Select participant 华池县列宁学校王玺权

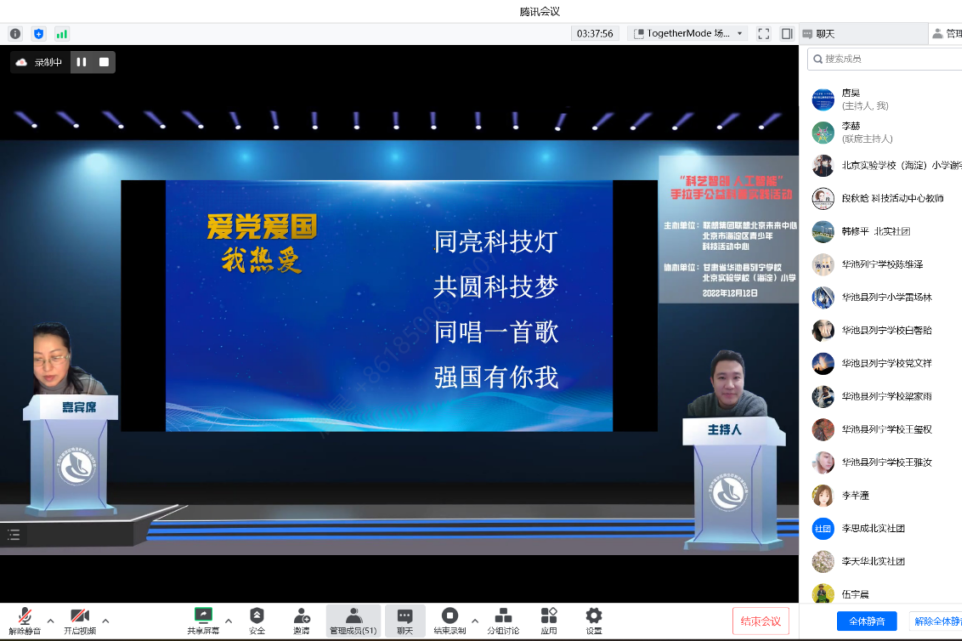click(882, 429)
